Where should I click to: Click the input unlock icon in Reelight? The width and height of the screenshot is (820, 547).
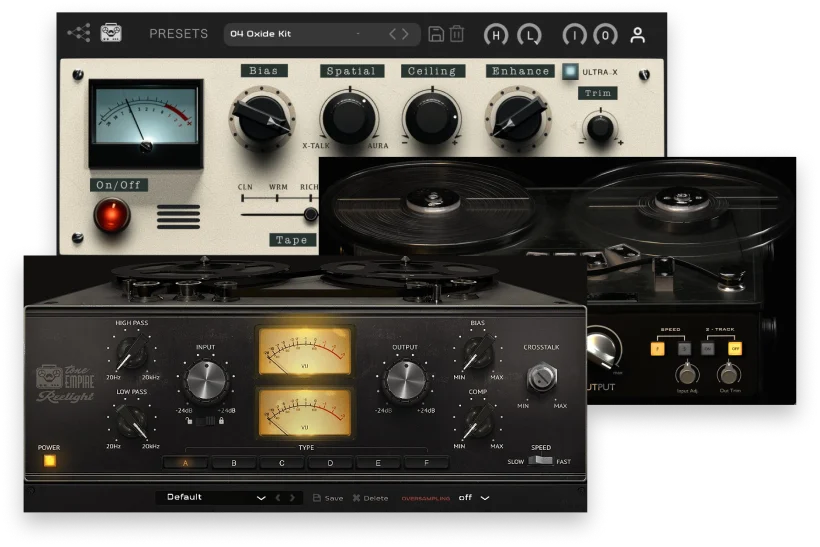tap(188, 420)
